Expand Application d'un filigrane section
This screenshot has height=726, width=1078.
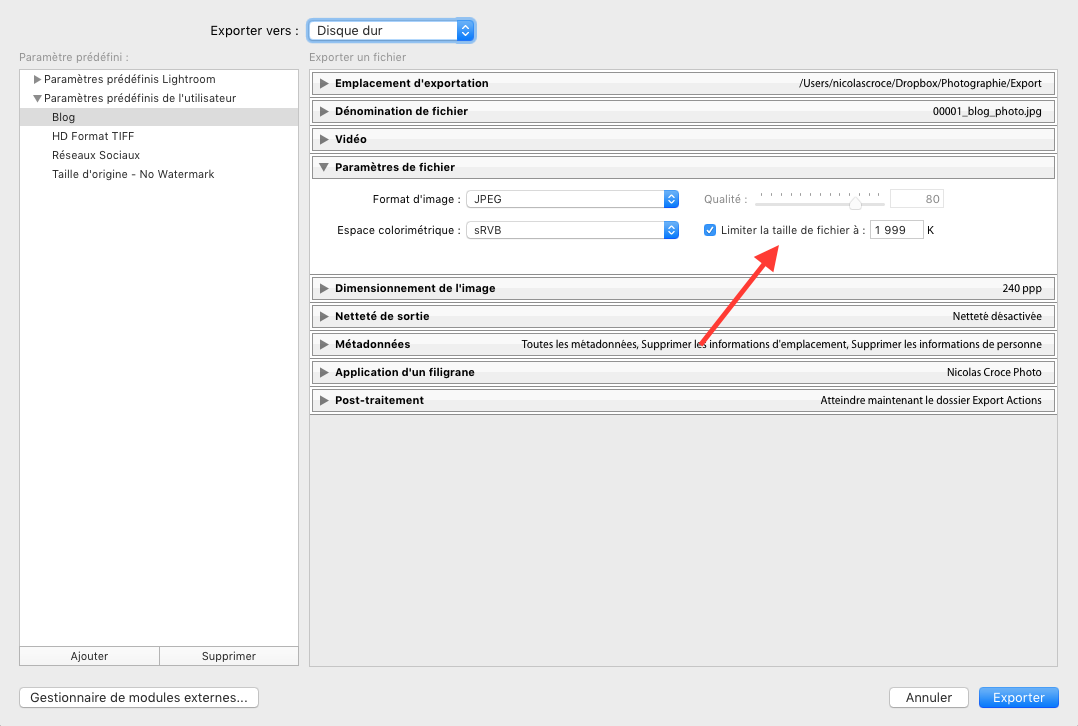point(324,373)
